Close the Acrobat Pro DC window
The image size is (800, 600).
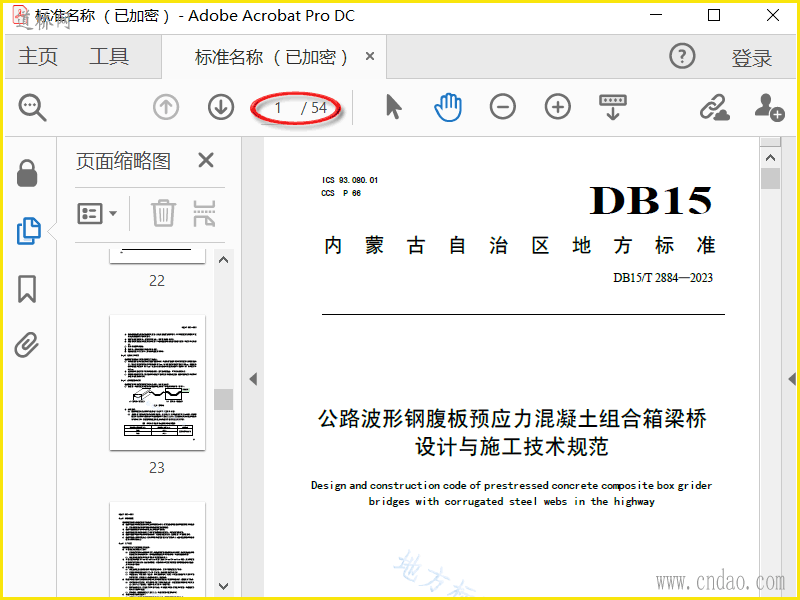click(773, 15)
